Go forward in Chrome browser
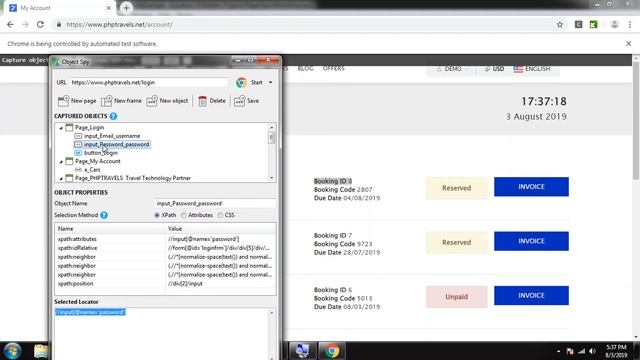 click(25, 24)
